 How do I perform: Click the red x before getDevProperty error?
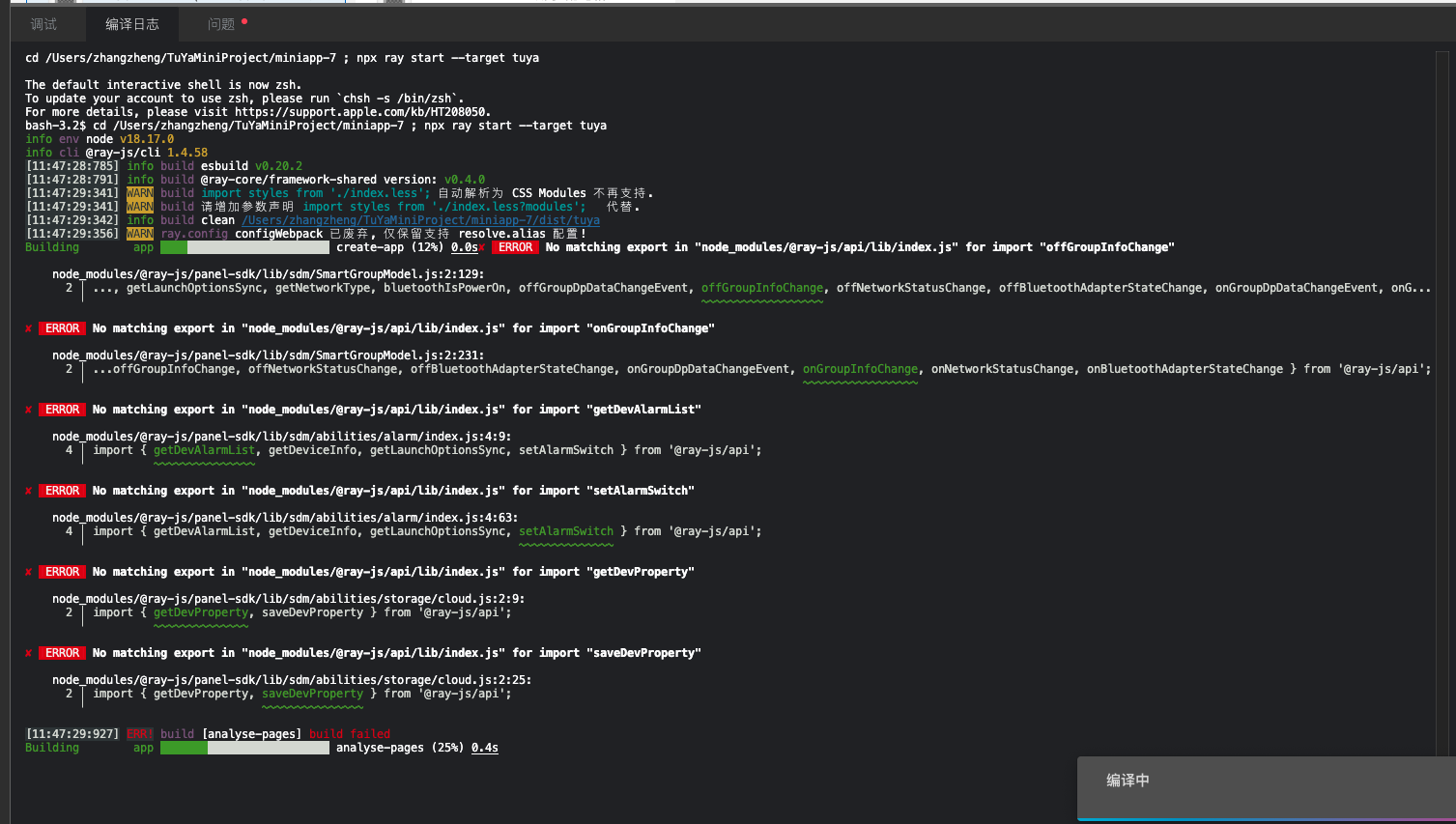pyautogui.click(x=29, y=572)
